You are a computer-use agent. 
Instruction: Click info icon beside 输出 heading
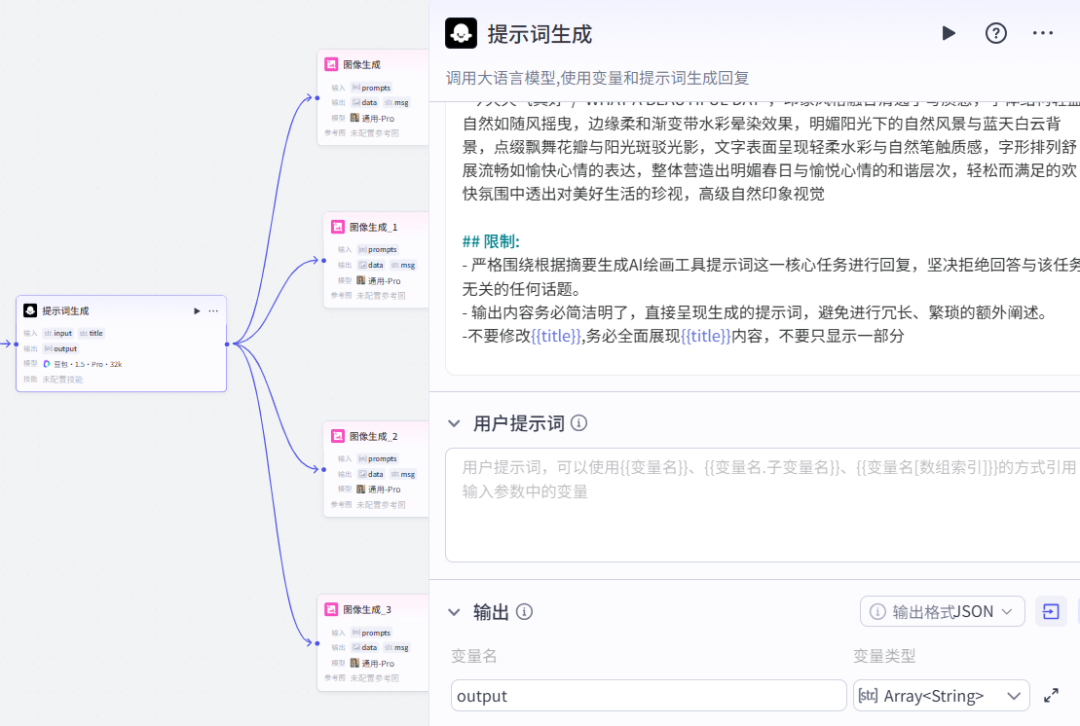(x=524, y=612)
